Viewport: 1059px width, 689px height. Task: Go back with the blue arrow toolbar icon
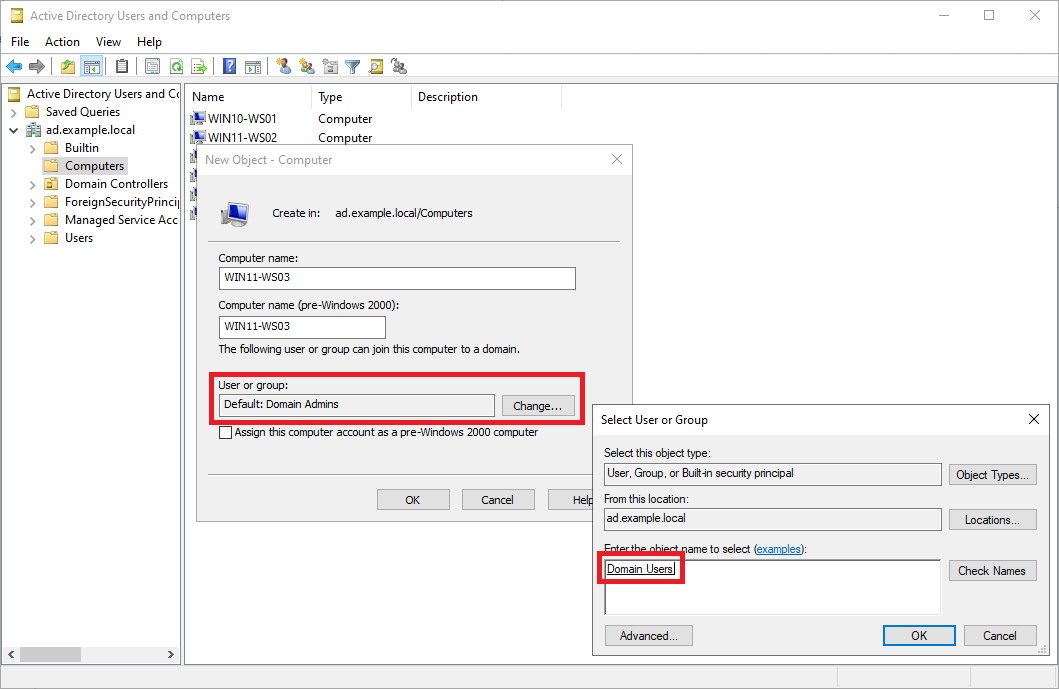point(14,66)
